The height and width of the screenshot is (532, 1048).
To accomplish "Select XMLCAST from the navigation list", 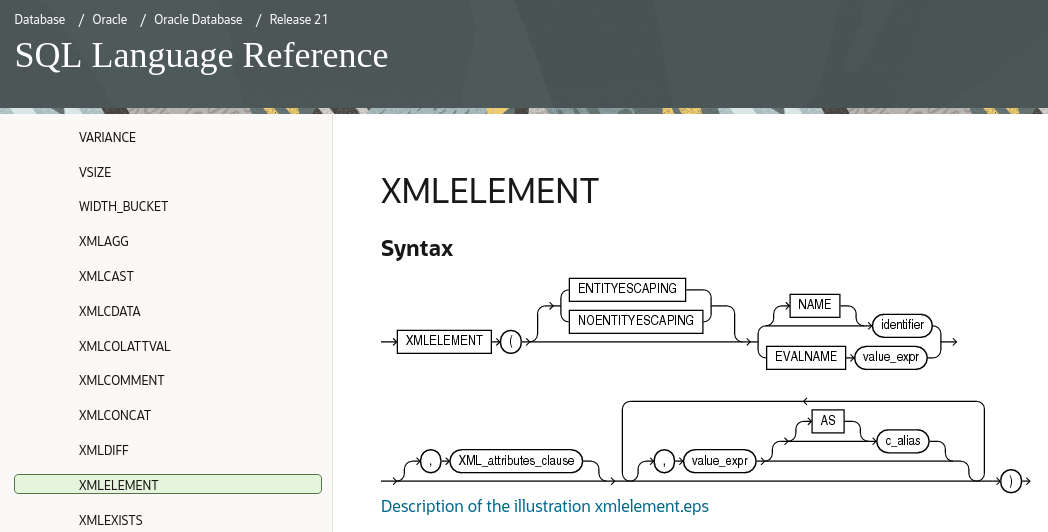I will 106,276.
